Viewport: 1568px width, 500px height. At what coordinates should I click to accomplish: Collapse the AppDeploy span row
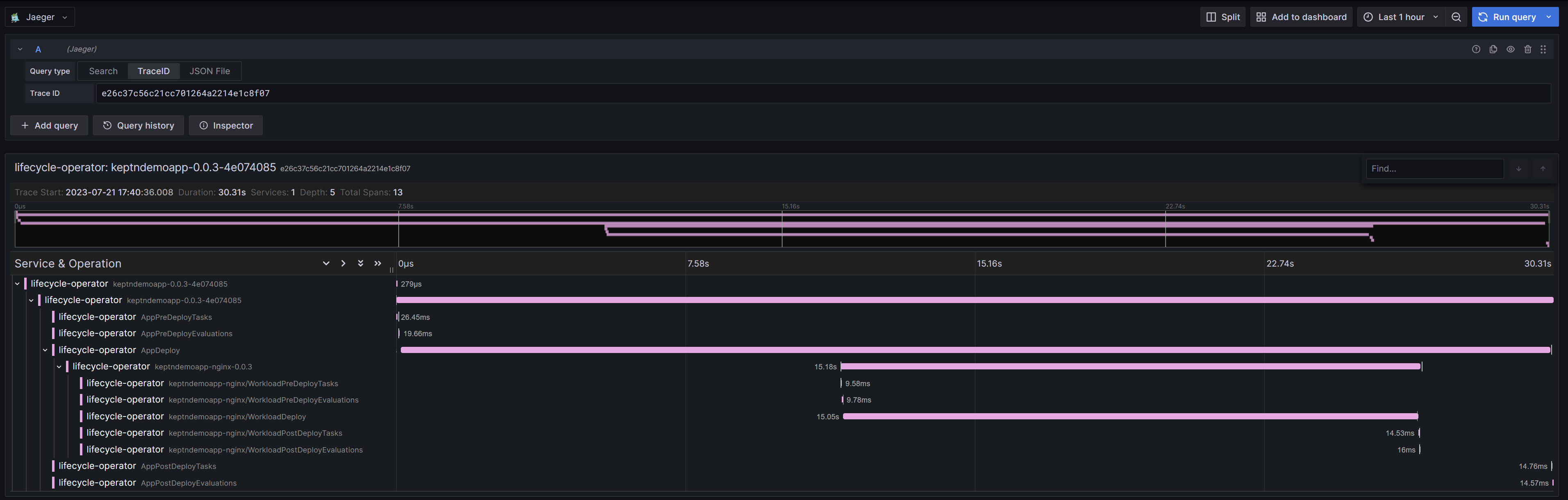click(x=45, y=350)
